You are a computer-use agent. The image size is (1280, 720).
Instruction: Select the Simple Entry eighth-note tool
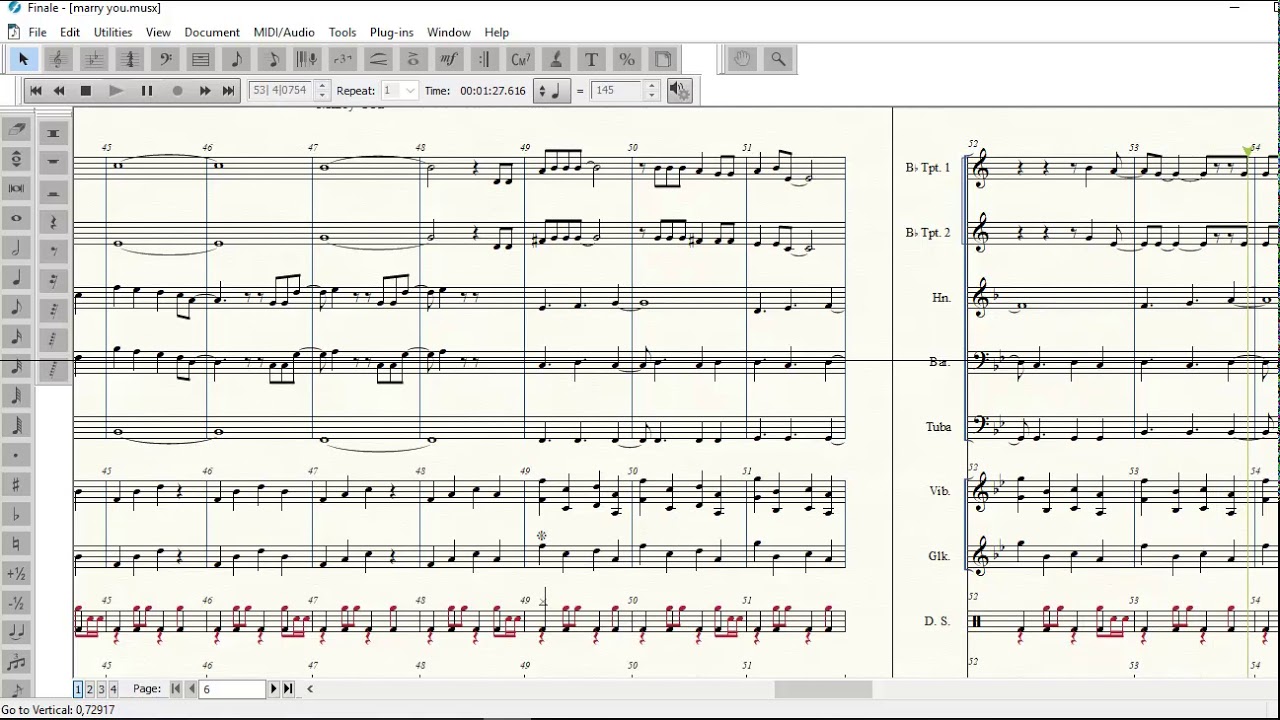236,59
